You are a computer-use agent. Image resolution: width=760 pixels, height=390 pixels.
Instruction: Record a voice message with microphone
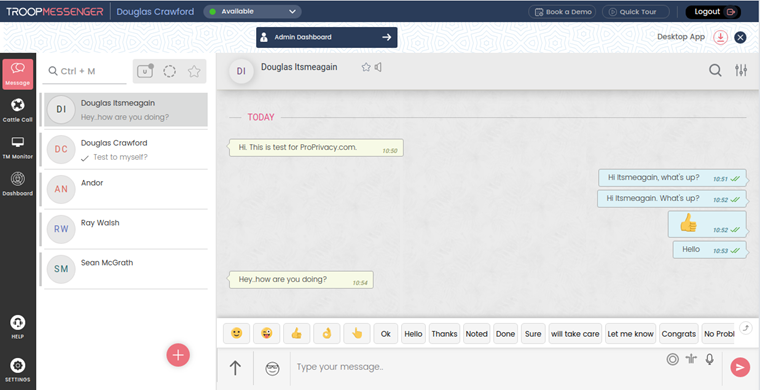[710, 359]
